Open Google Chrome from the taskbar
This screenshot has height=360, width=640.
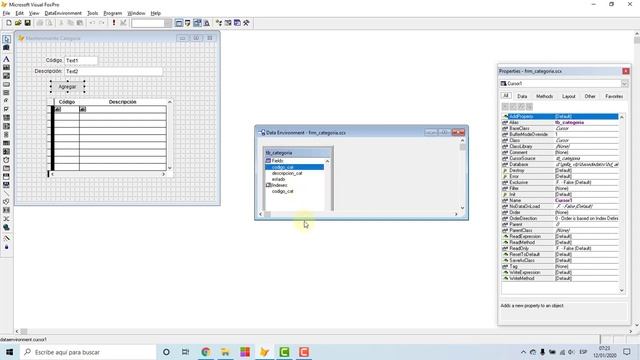coord(206,352)
